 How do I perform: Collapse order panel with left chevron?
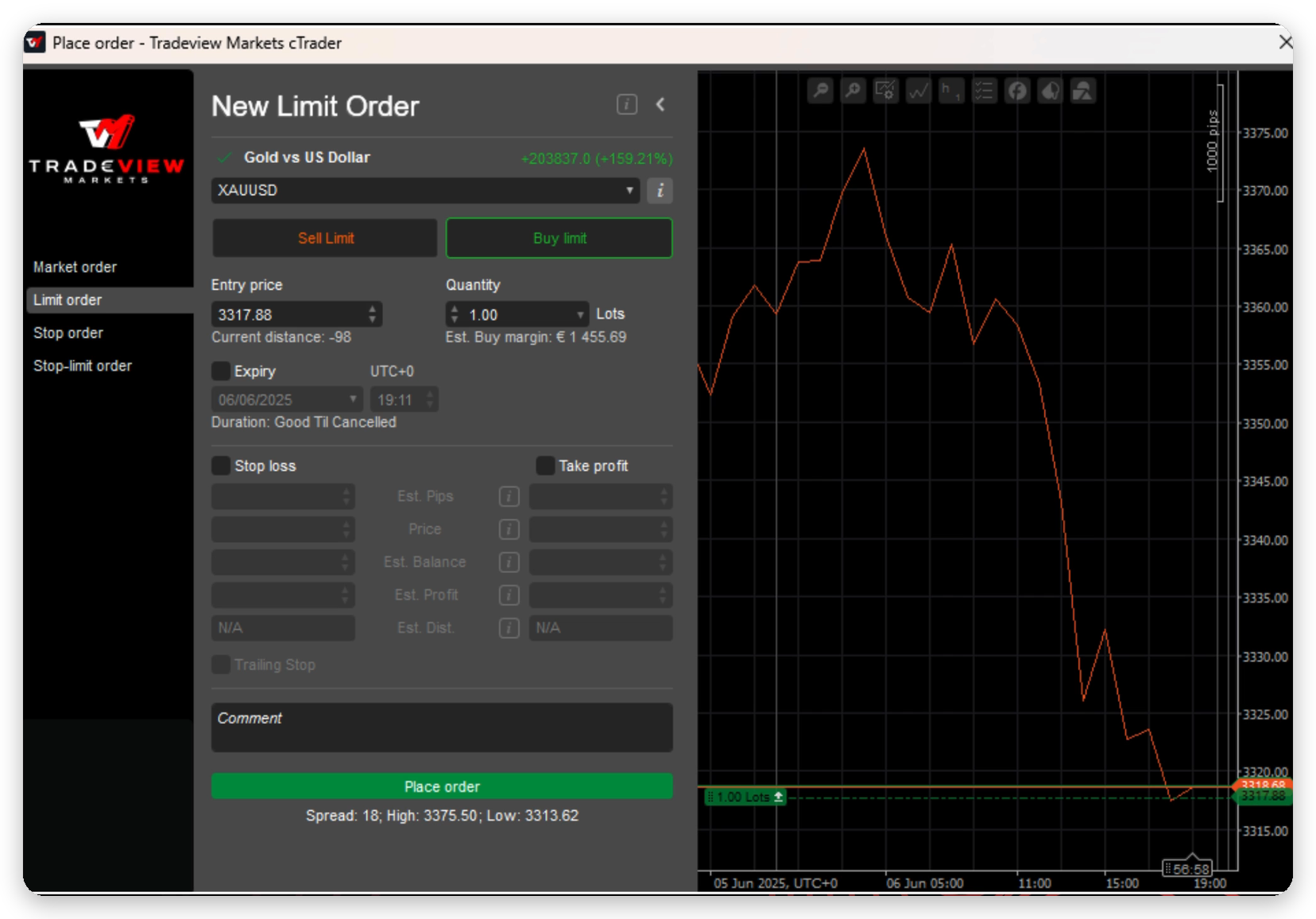click(x=660, y=104)
